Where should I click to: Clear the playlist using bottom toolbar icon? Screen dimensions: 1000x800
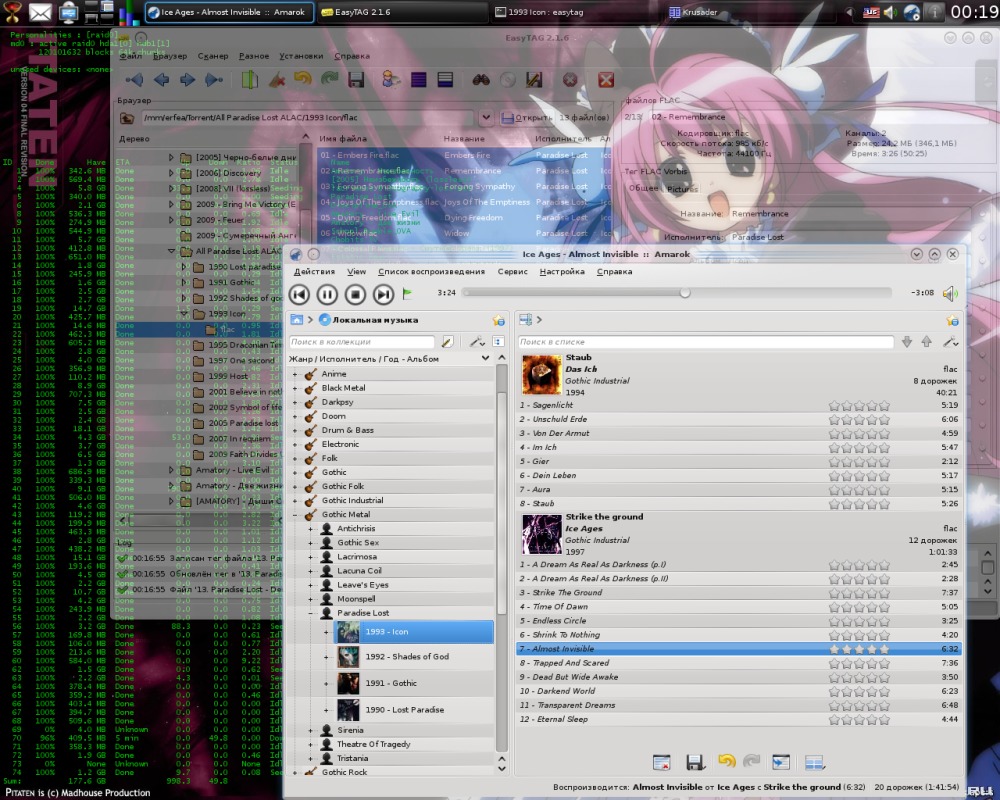[x=662, y=762]
